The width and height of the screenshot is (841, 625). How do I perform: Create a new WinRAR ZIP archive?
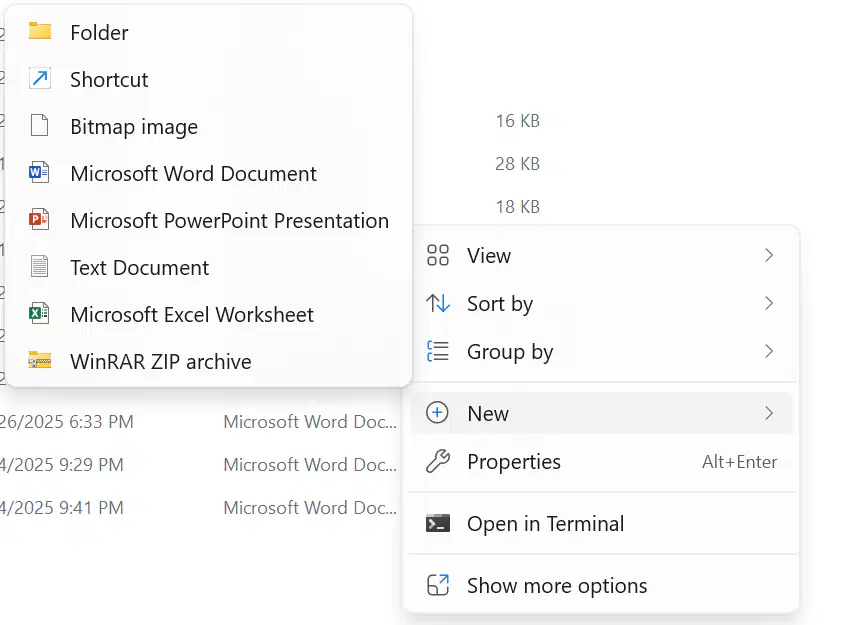(x=209, y=361)
